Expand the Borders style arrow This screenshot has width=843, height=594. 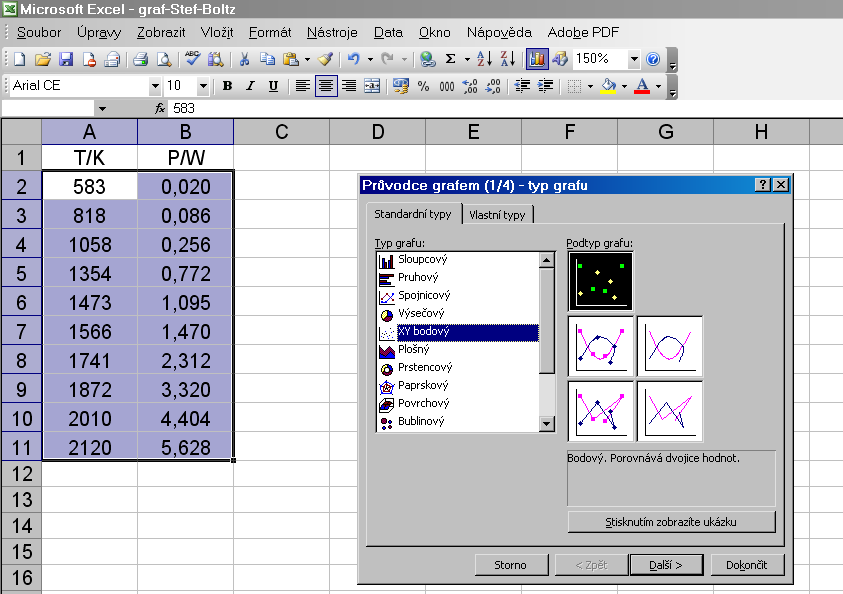(x=590, y=86)
